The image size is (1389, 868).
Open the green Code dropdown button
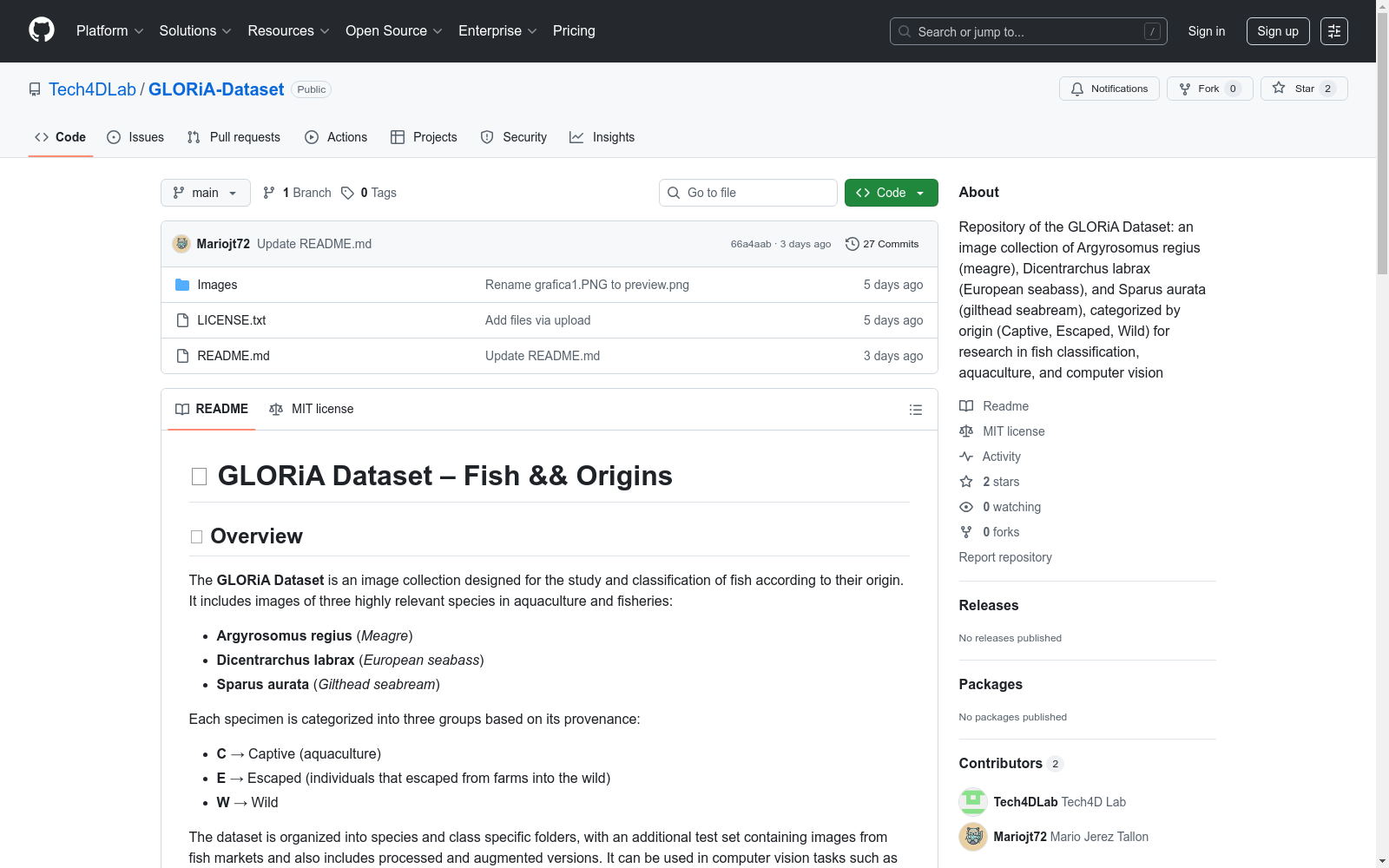click(891, 193)
